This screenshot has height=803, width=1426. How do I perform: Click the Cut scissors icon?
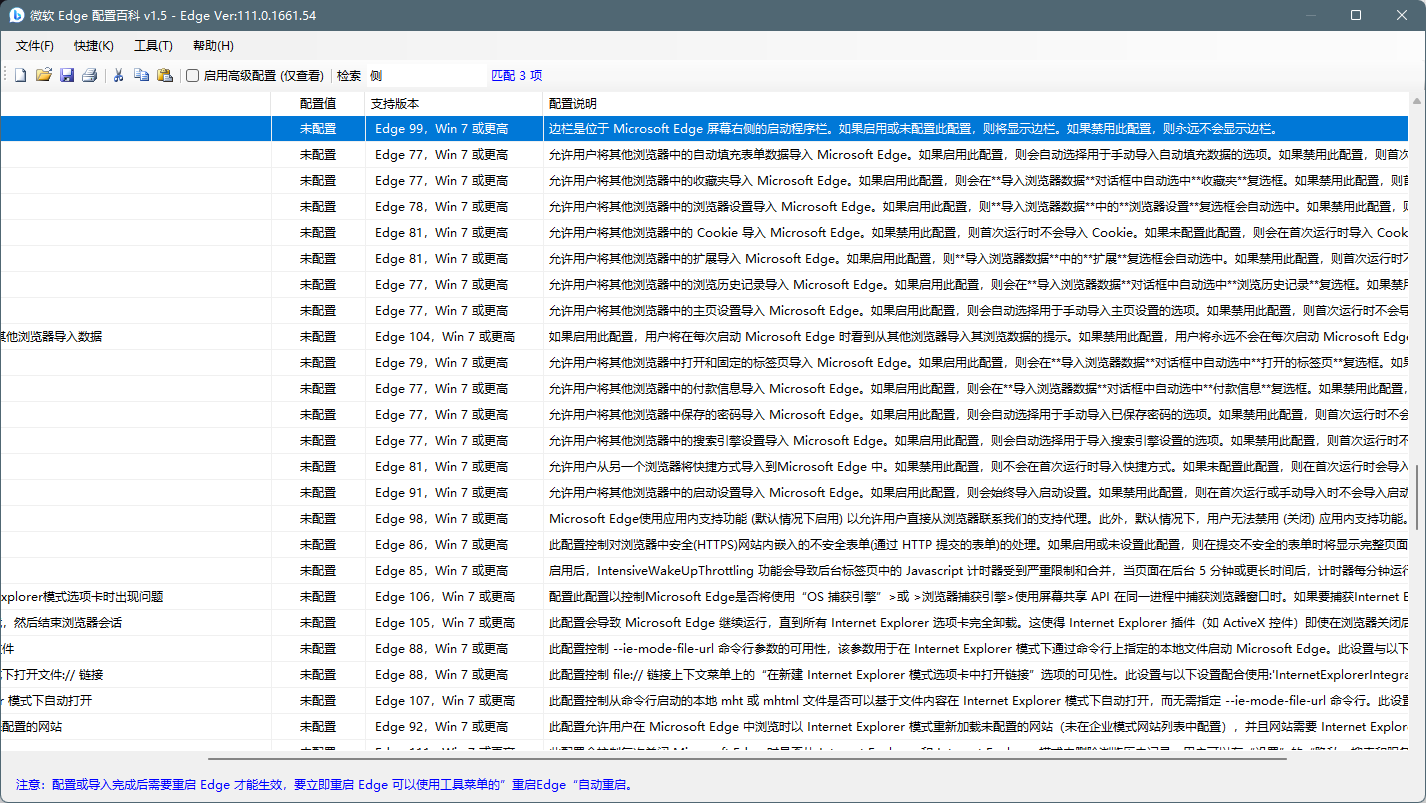pyautogui.click(x=118, y=75)
